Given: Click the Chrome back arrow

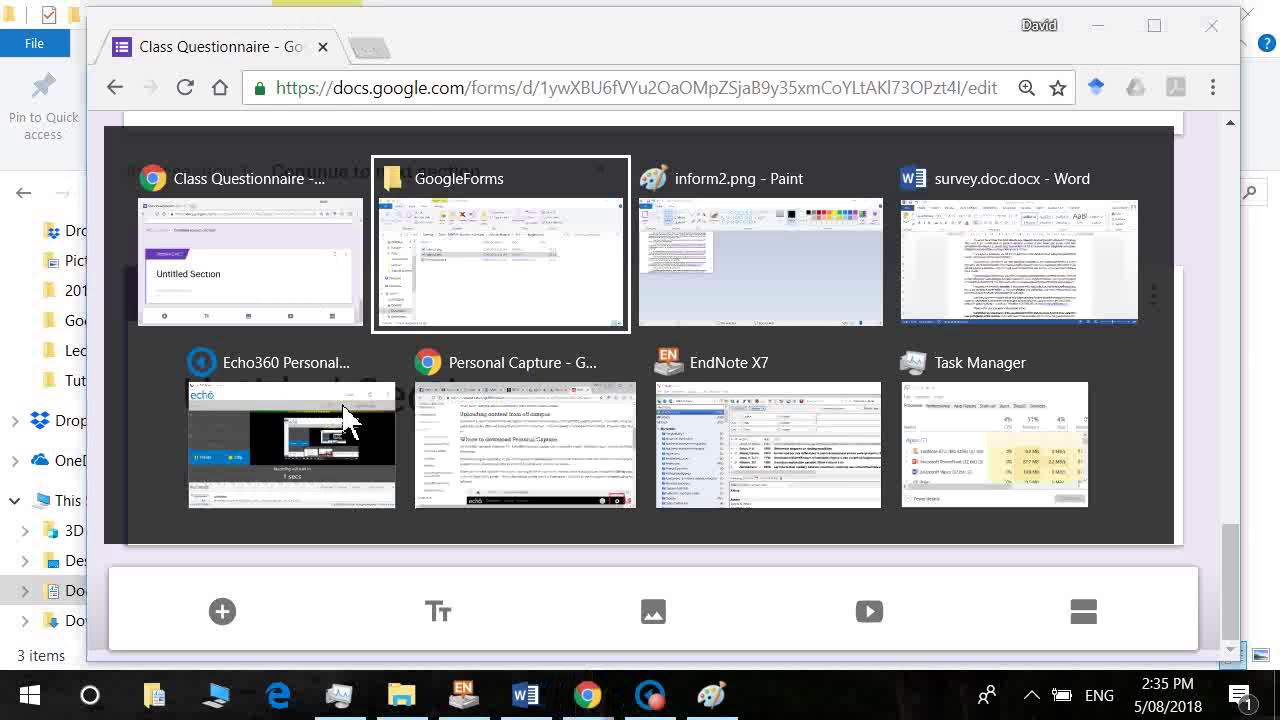Looking at the screenshot, I should click(115, 88).
